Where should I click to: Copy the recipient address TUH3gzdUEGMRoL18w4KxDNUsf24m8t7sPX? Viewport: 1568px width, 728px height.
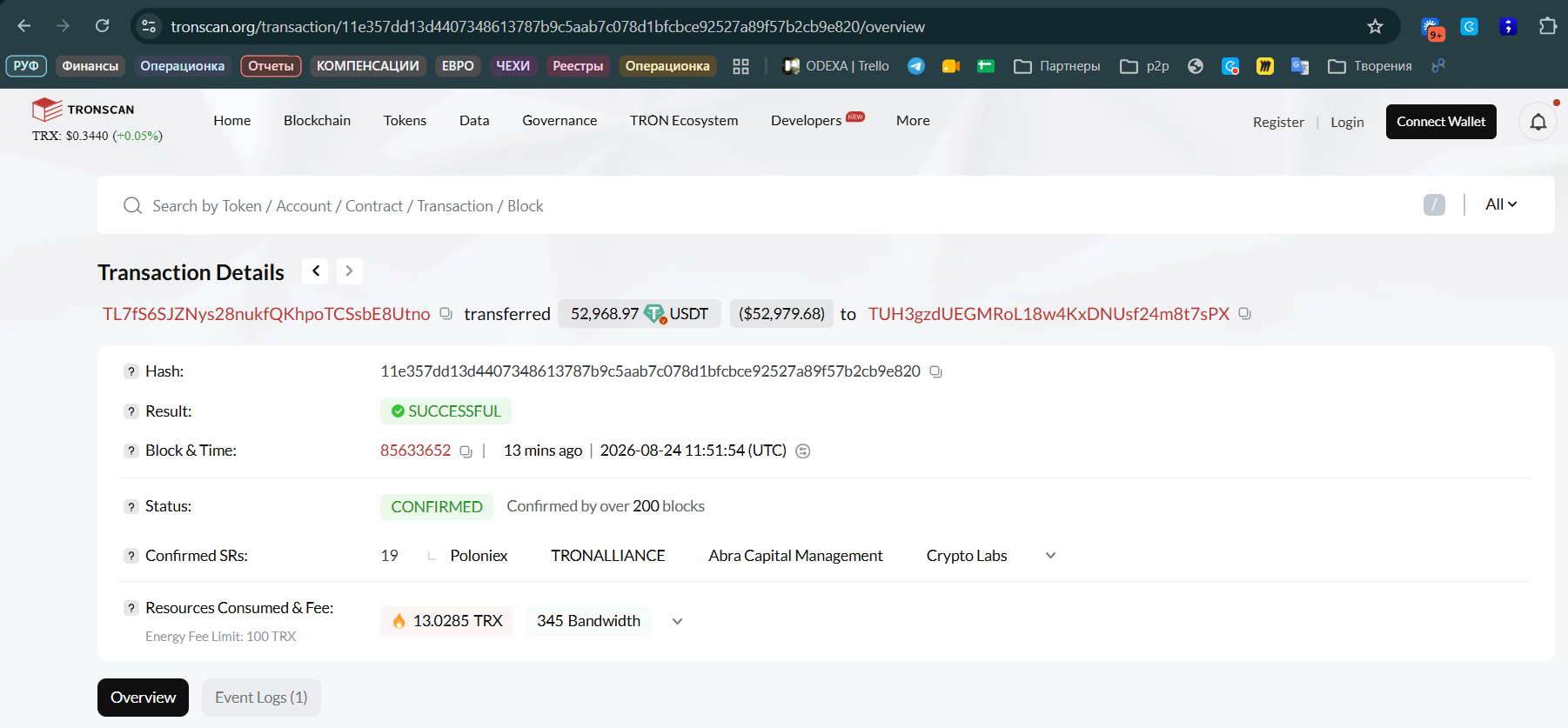coord(1244,314)
